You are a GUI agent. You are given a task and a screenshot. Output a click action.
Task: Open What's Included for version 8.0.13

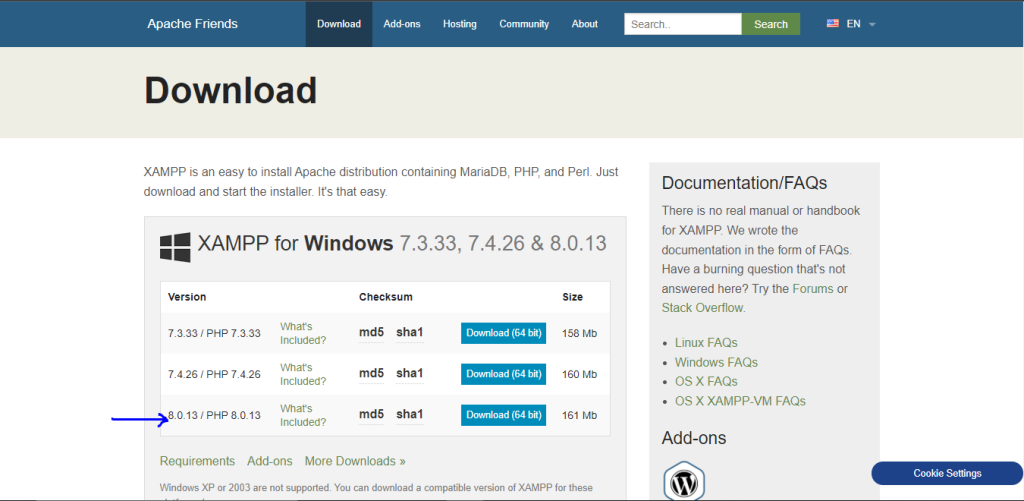[303, 415]
